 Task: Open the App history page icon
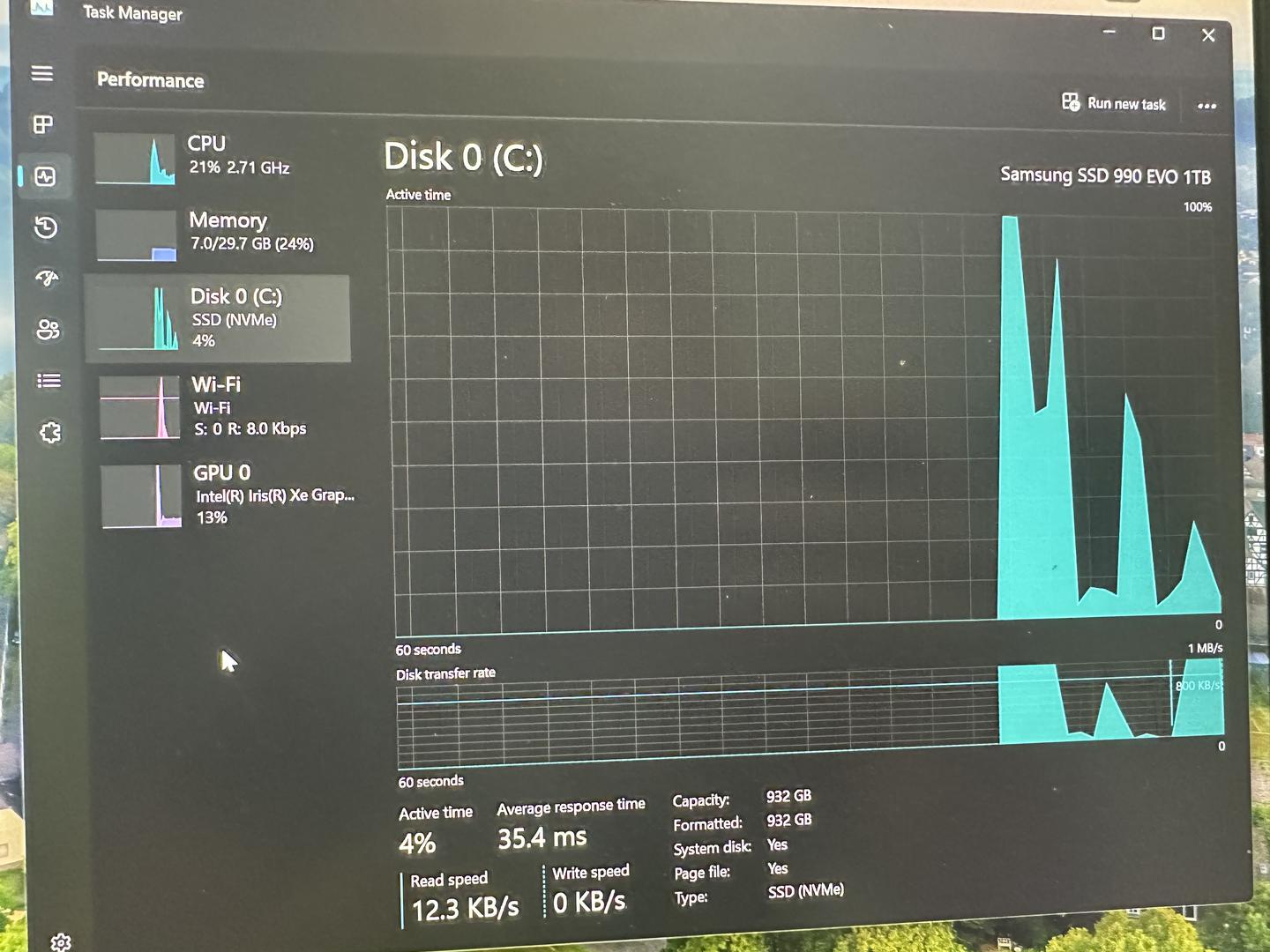click(46, 227)
